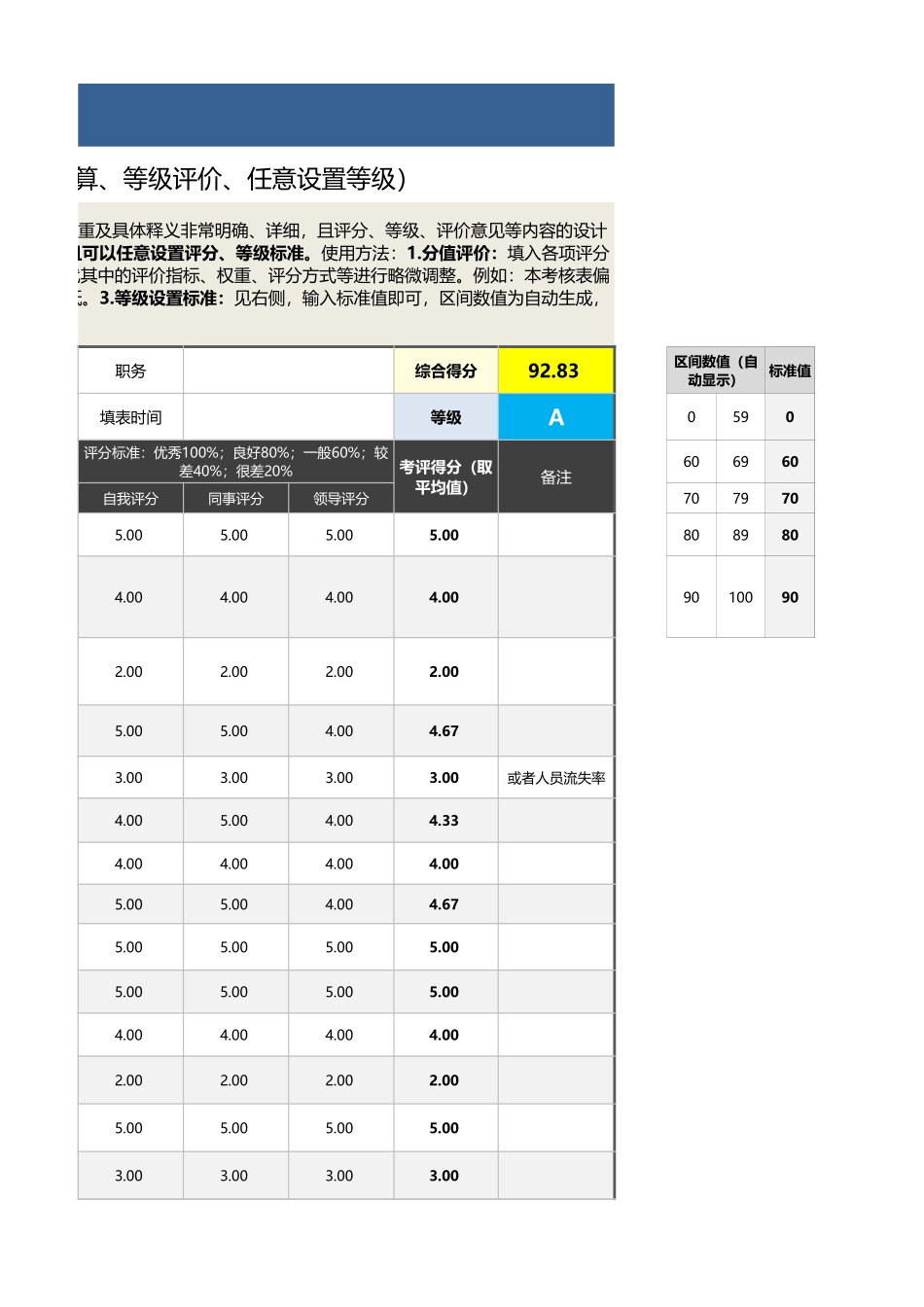
Task: Select the 评分标准 description cell
Action: point(235,462)
